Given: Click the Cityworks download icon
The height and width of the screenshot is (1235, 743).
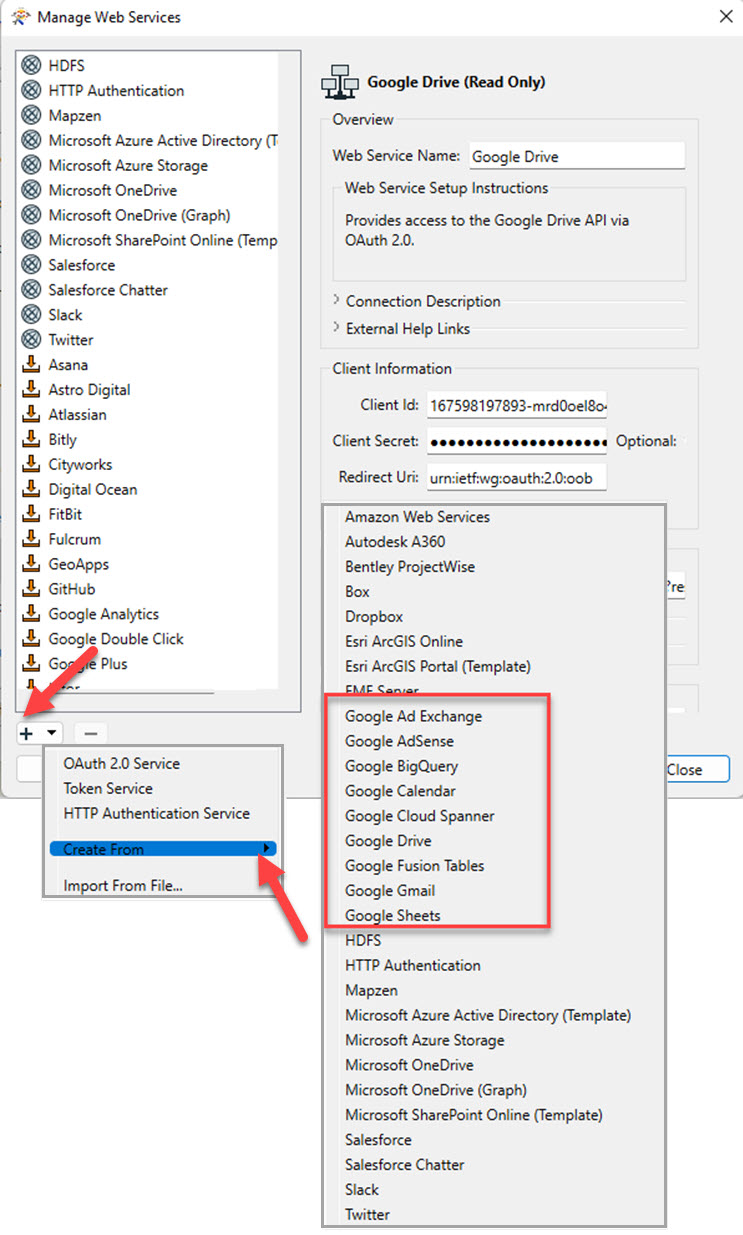Looking at the screenshot, I should point(31,465).
